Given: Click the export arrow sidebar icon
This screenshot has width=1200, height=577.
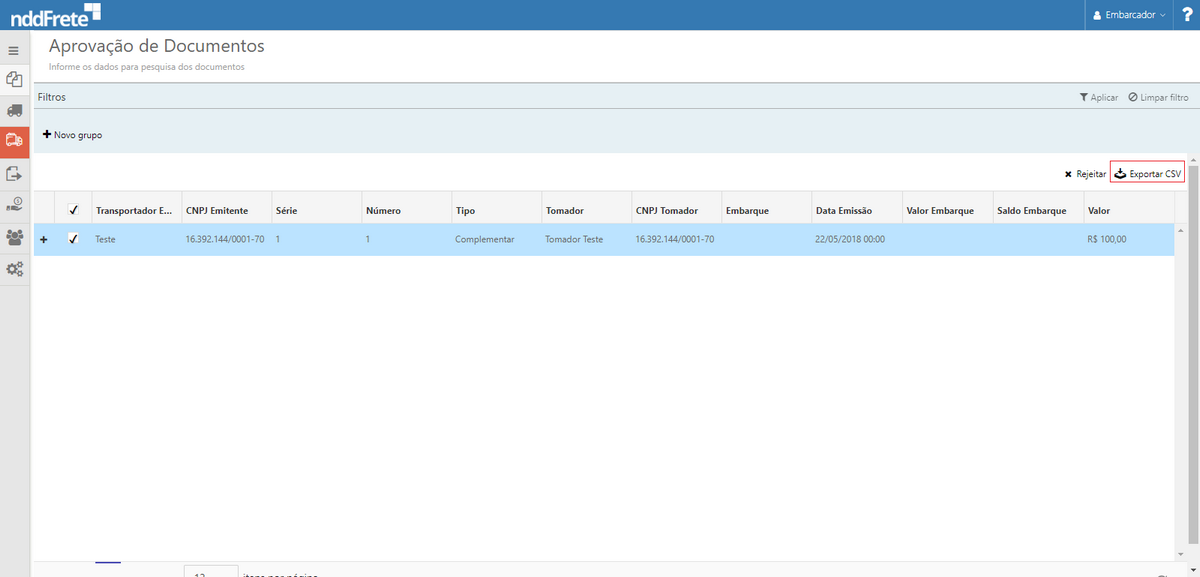Looking at the screenshot, I should [x=14, y=173].
